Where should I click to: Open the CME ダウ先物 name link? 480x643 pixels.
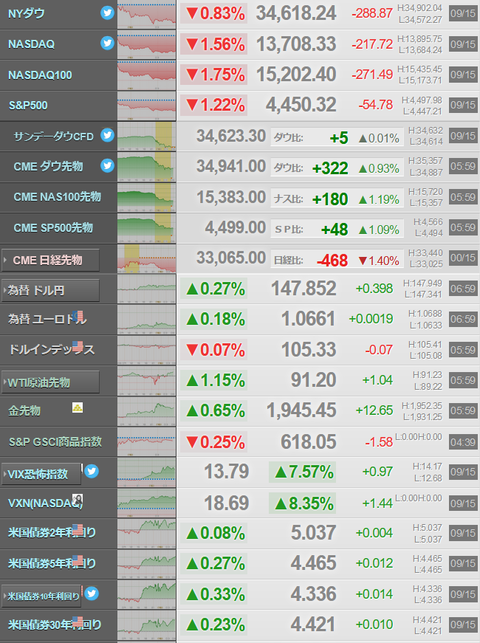(x=48, y=166)
